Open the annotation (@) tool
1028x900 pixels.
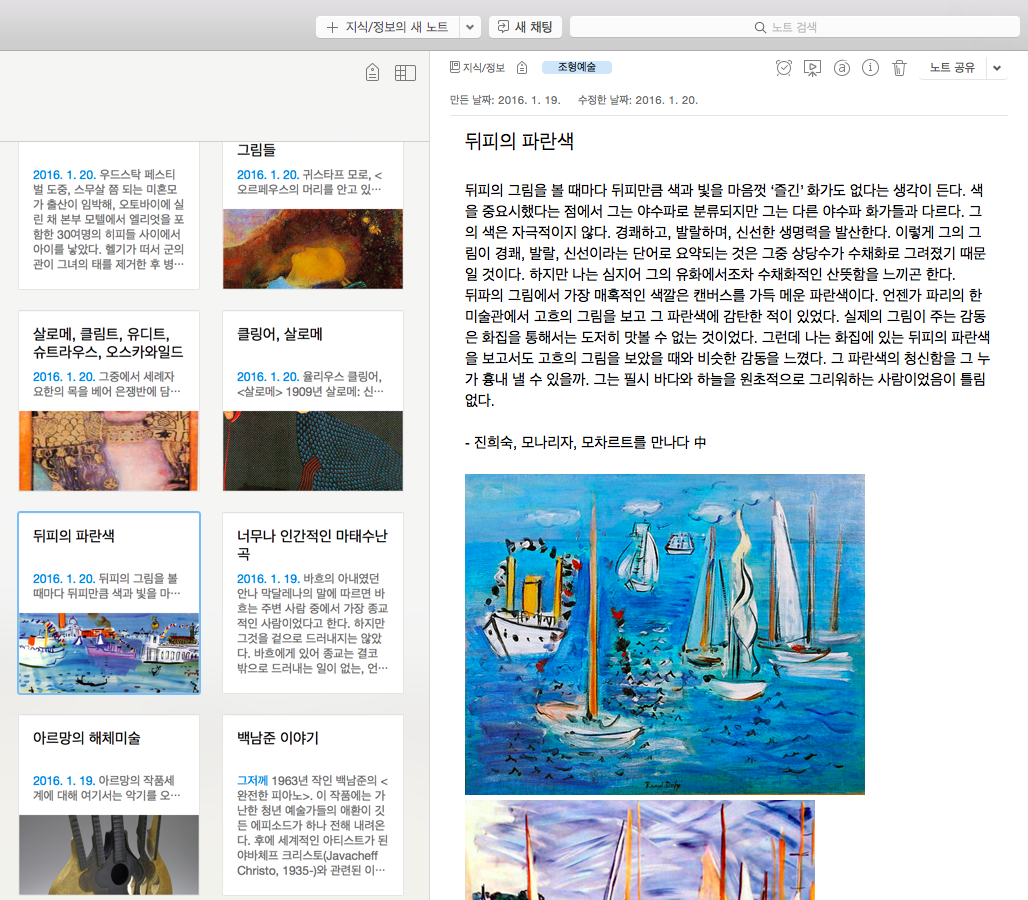point(841,67)
